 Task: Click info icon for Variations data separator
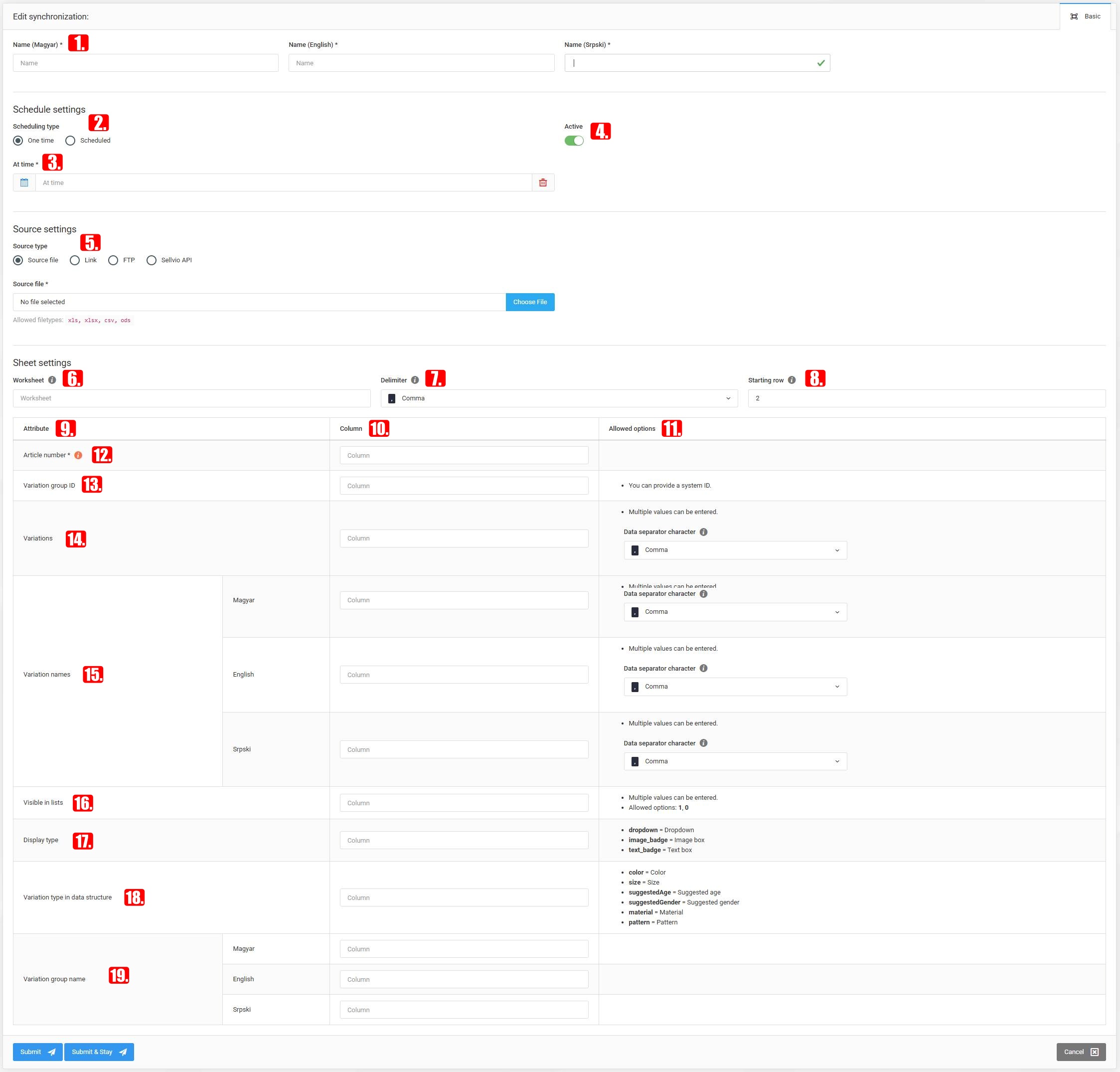(704, 532)
